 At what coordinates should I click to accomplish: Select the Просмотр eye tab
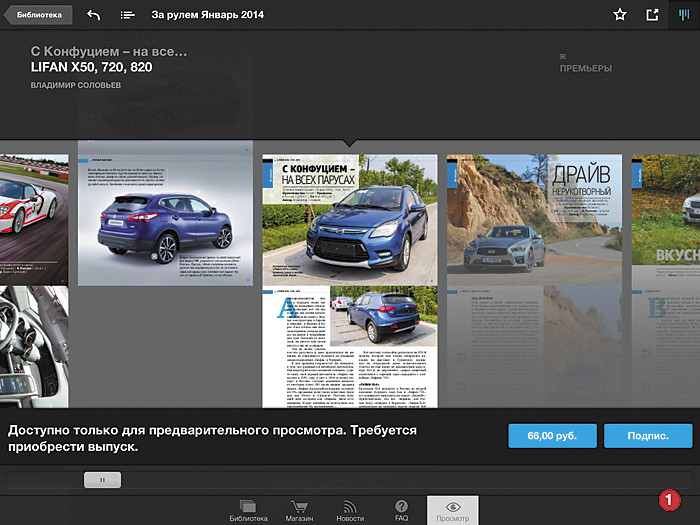pyautogui.click(x=452, y=510)
